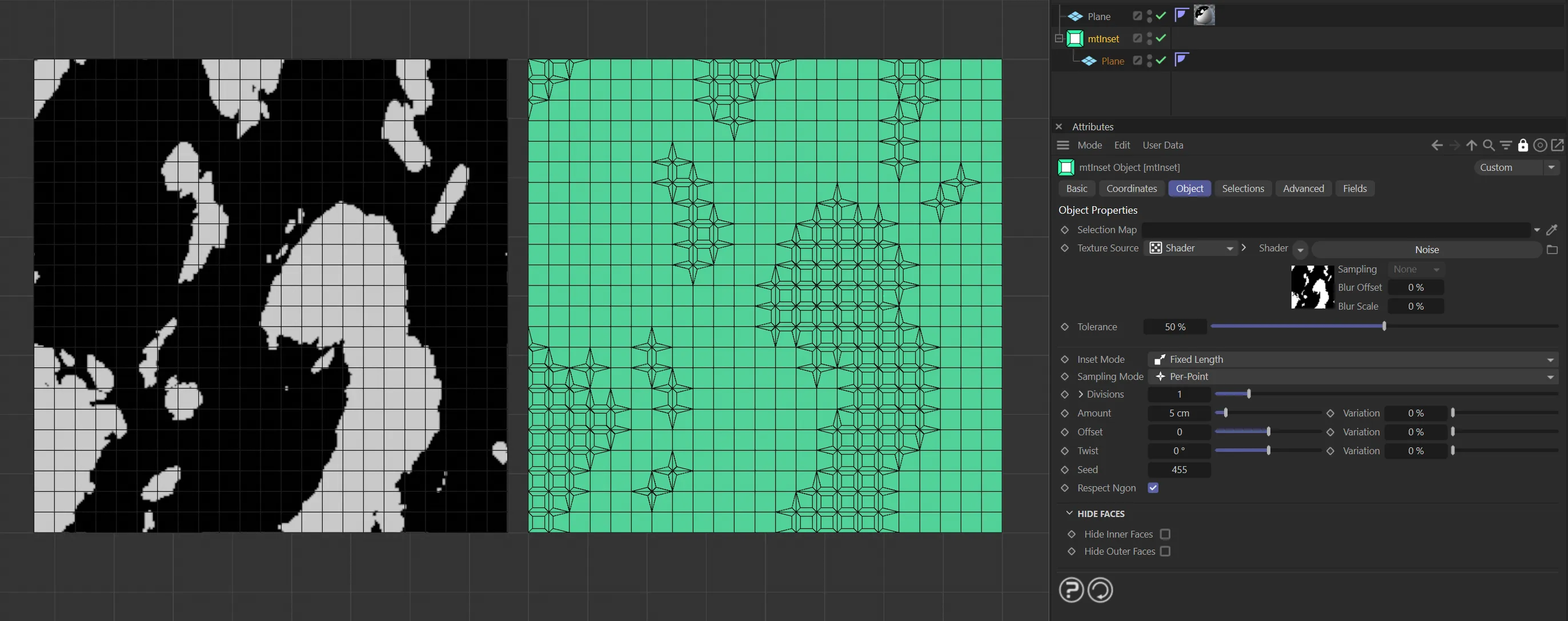Click the filter icon in Attributes toolbar

(x=1505, y=145)
